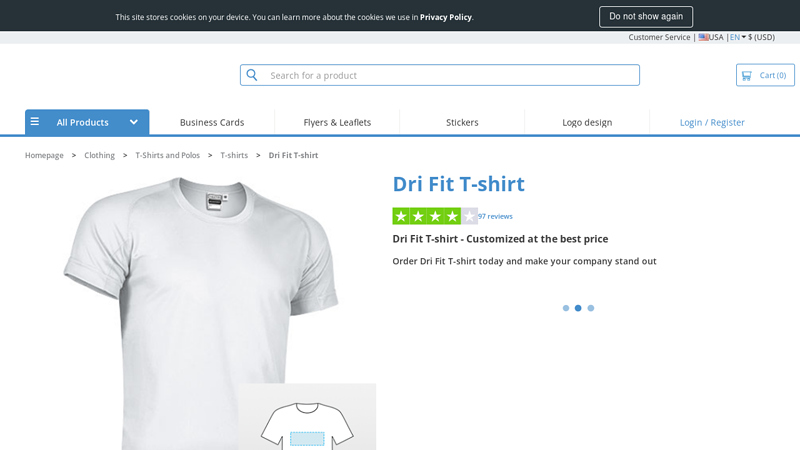
Task: Select the third carousel dot
Action: (591, 308)
